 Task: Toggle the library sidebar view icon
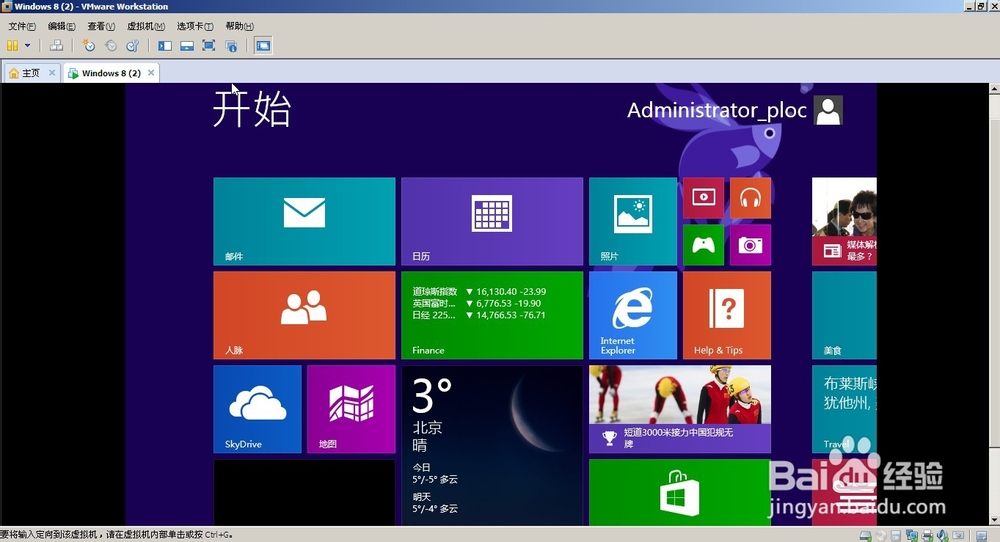click(165, 46)
